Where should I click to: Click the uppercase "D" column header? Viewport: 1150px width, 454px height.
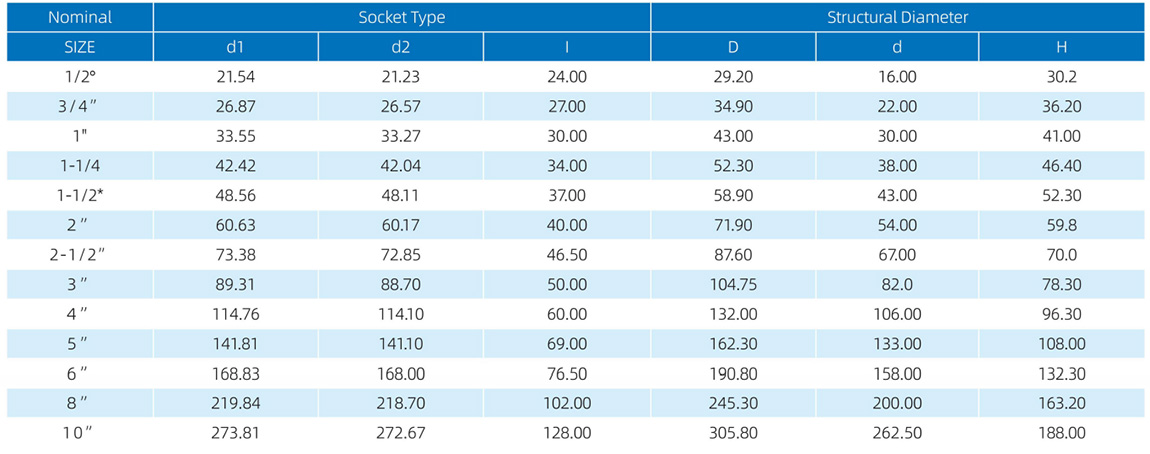pyautogui.click(x=733, y=47)
